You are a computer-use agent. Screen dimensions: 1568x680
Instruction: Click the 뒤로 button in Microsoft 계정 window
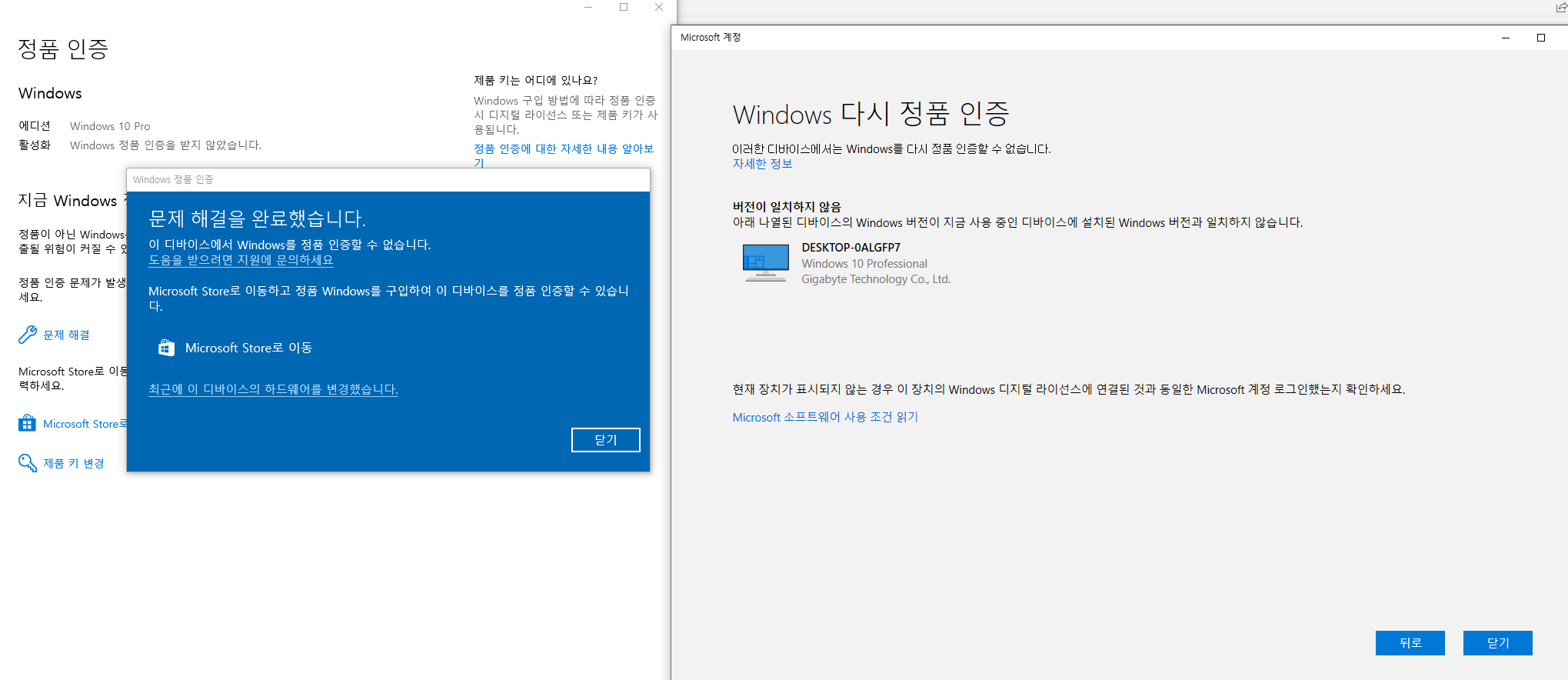tap(1410, 643)
